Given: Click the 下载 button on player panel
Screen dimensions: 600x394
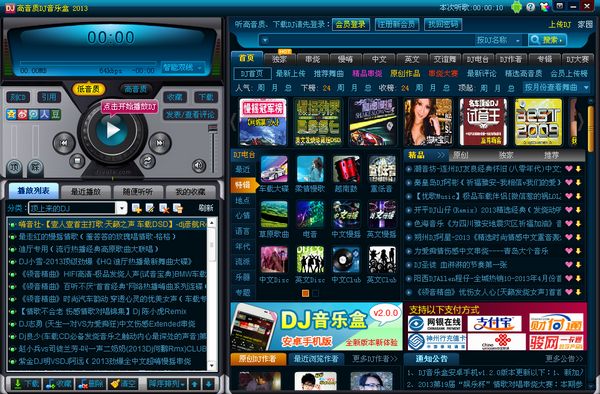Looking at the screenshot, I should 206,97.
